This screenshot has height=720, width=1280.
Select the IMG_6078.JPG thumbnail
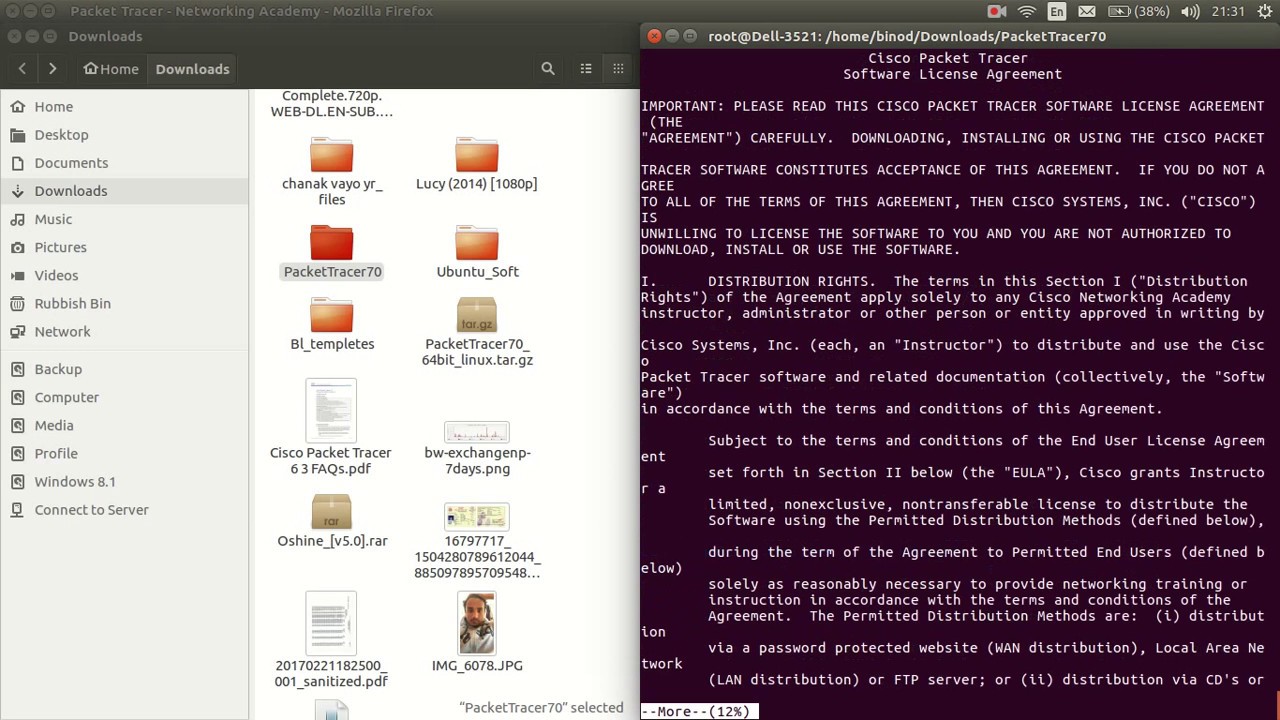click(477, 623)
